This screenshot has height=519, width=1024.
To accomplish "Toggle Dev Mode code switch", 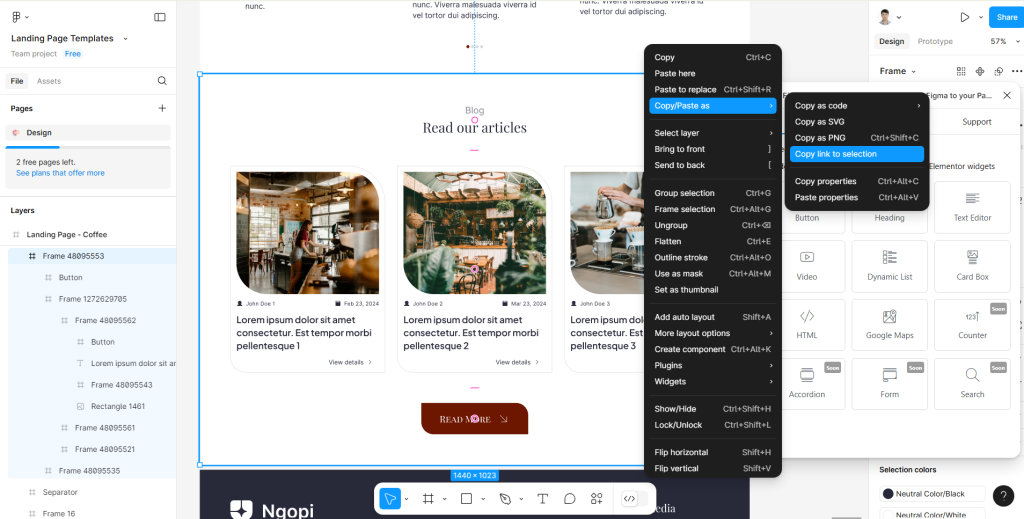I will point(635,499).
